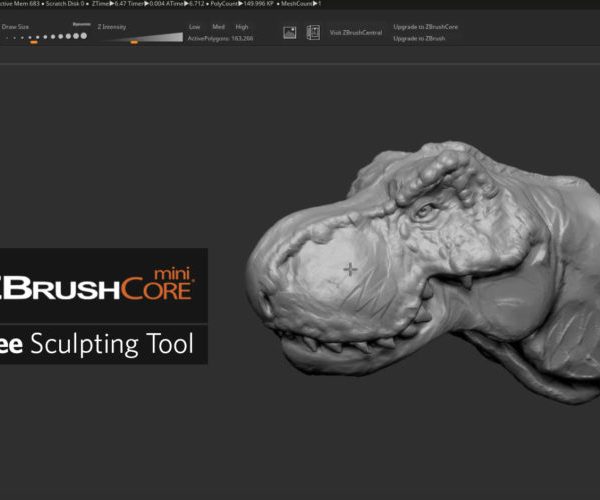
Task: Click the smallest Draw Size dot
Action: (8, 37)
